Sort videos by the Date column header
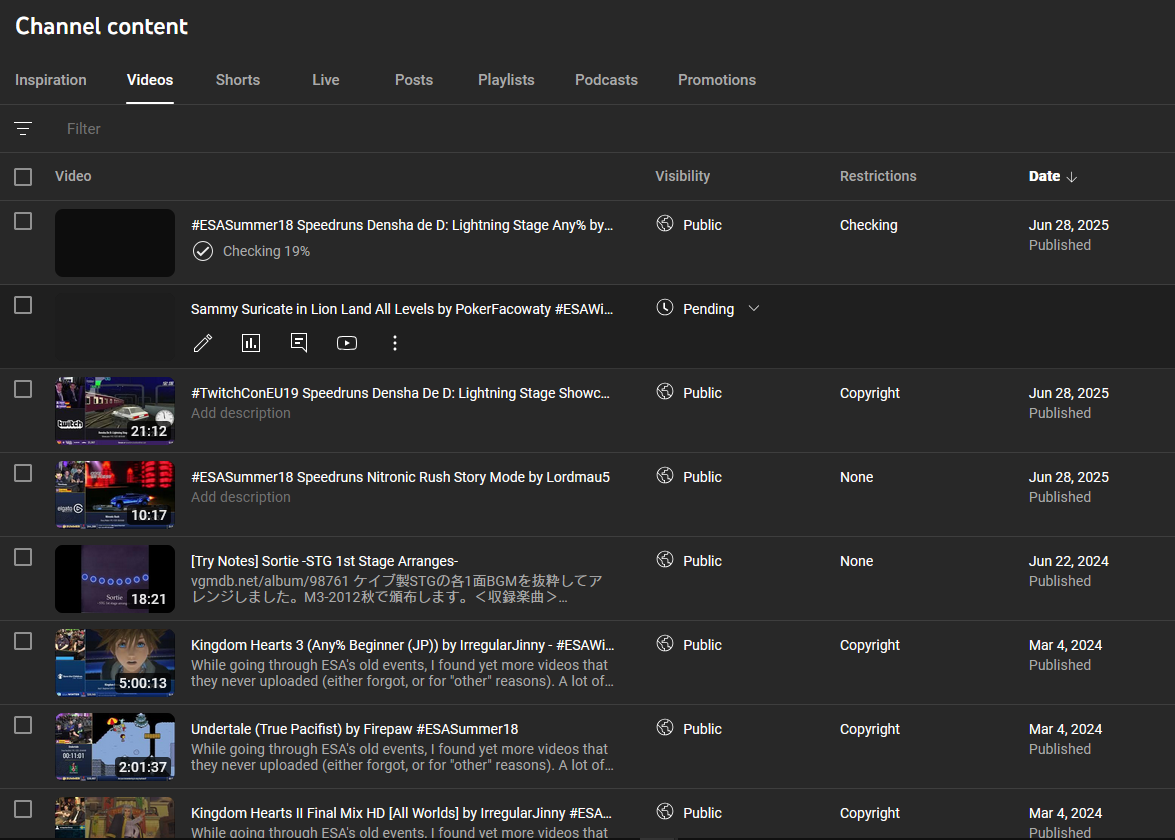The height and width of the screenshot is (840, 1175). click(x=1044, y=176)
